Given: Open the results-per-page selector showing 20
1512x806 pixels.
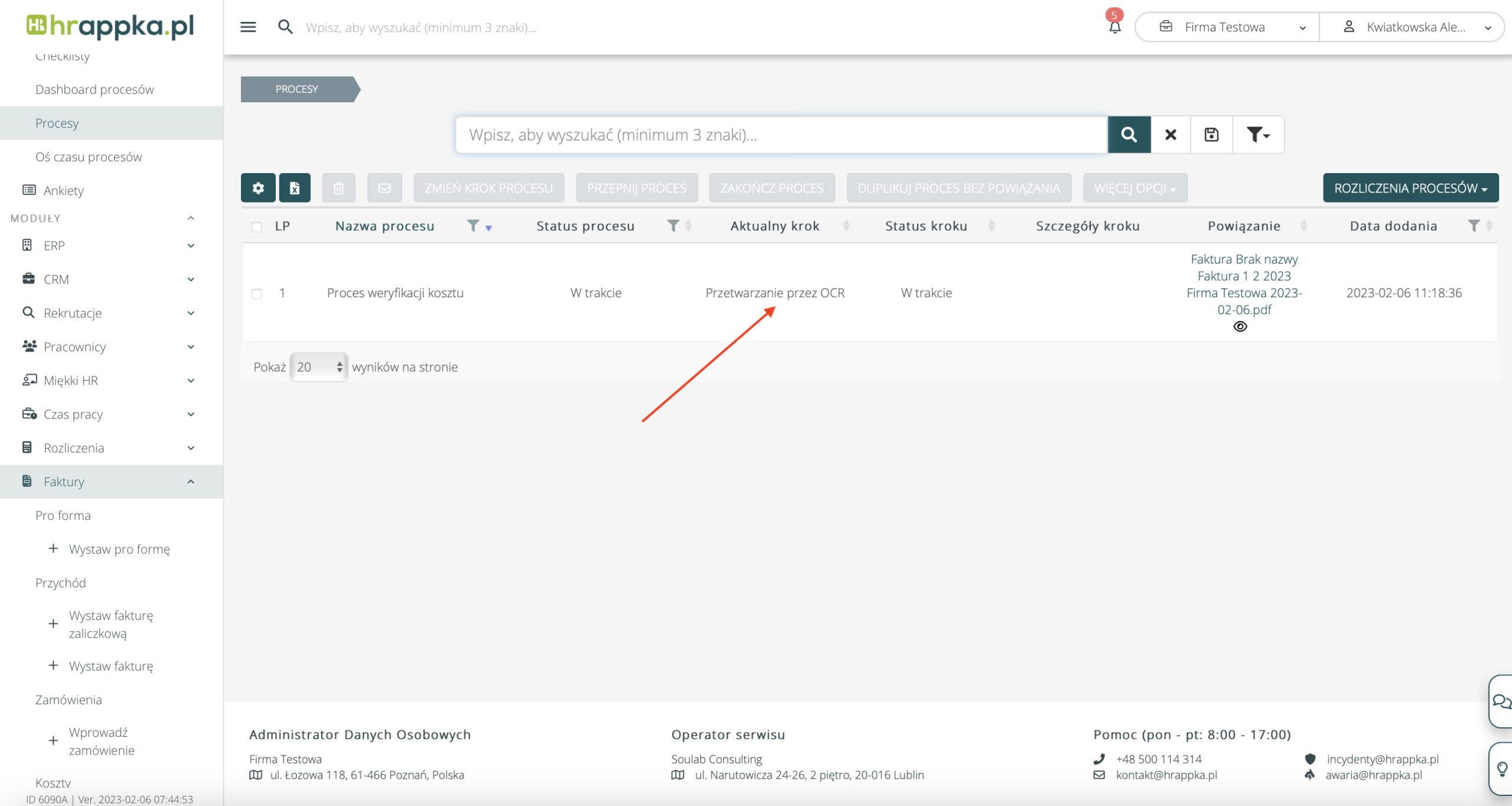Looking at the screenshot, I should click(319, 367).
